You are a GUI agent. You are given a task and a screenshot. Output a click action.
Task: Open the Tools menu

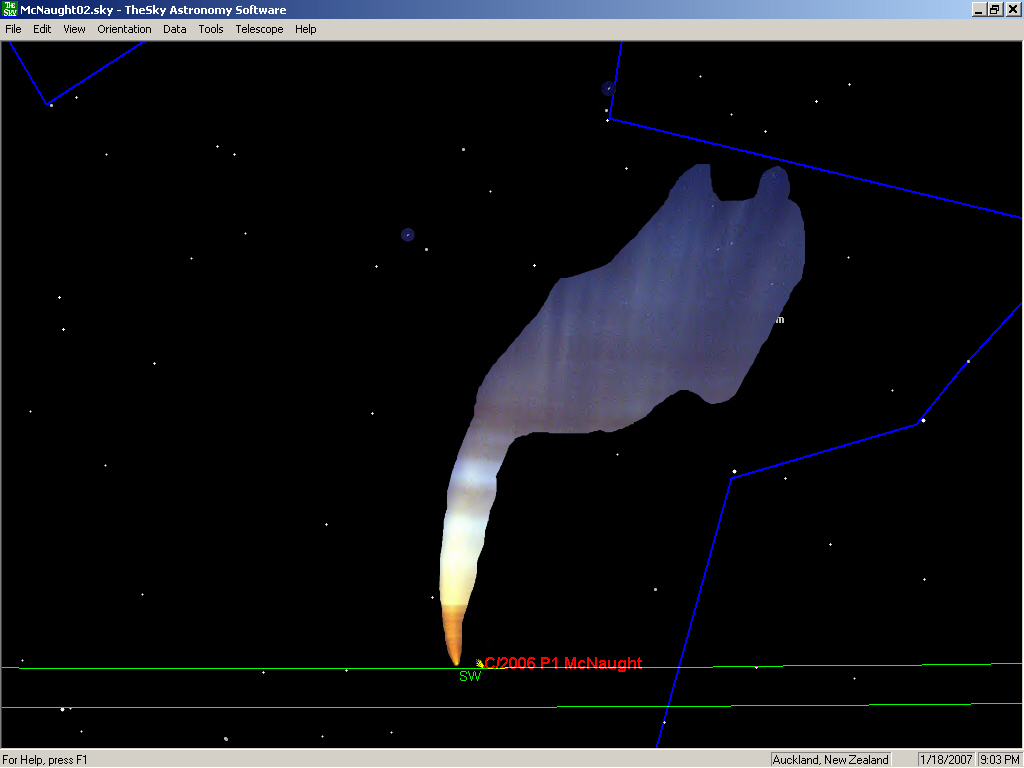211,29
